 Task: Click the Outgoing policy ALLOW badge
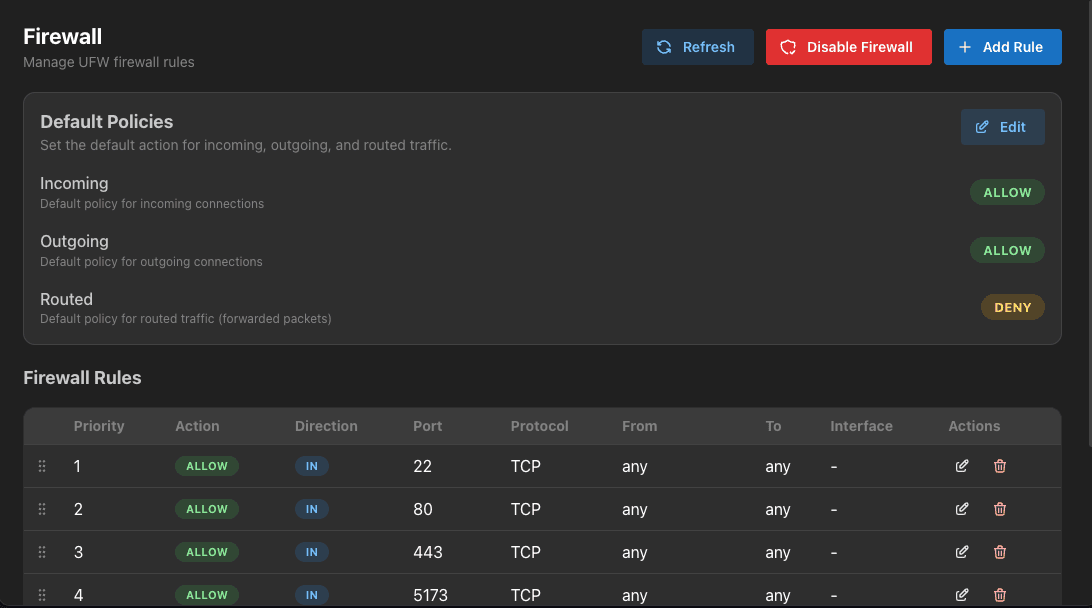pos(1007,250)
